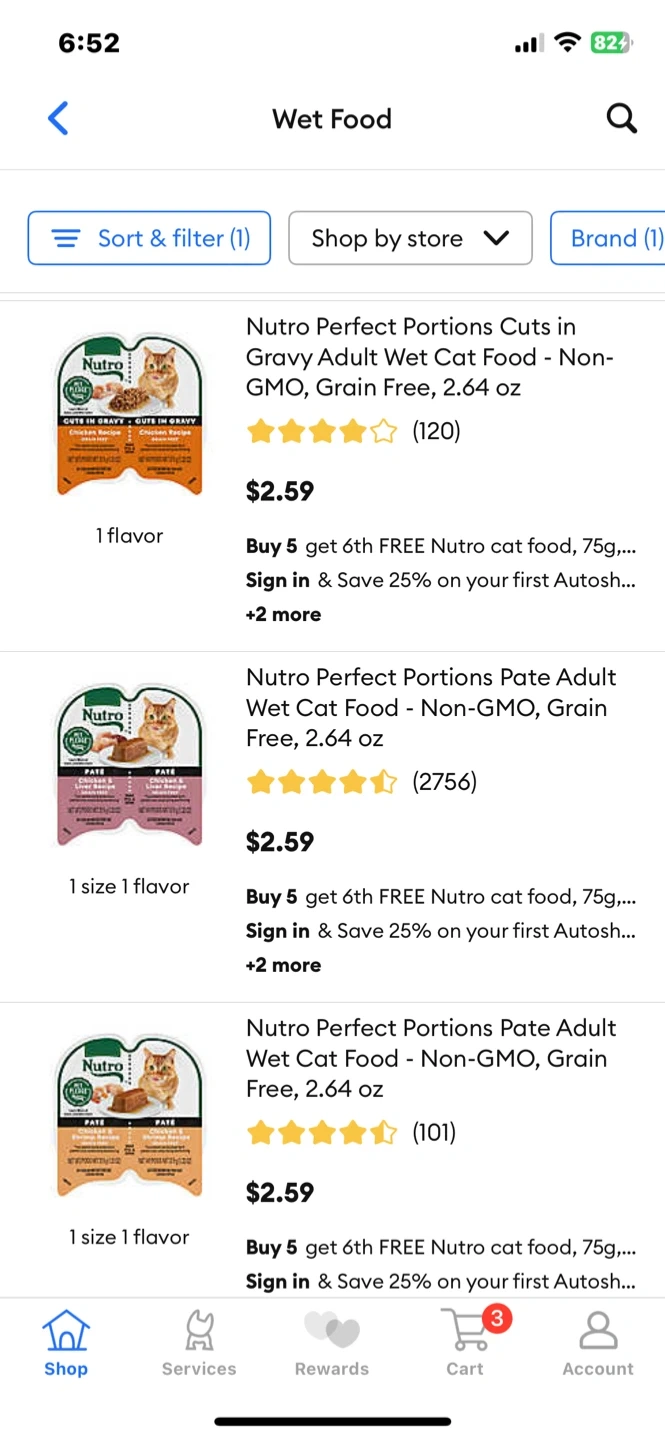Image resolution: width=665 pixels, height=1440 pixels.
Task: Expand +2 more offers on Pate (2756)
Action: tap(284, 965)
